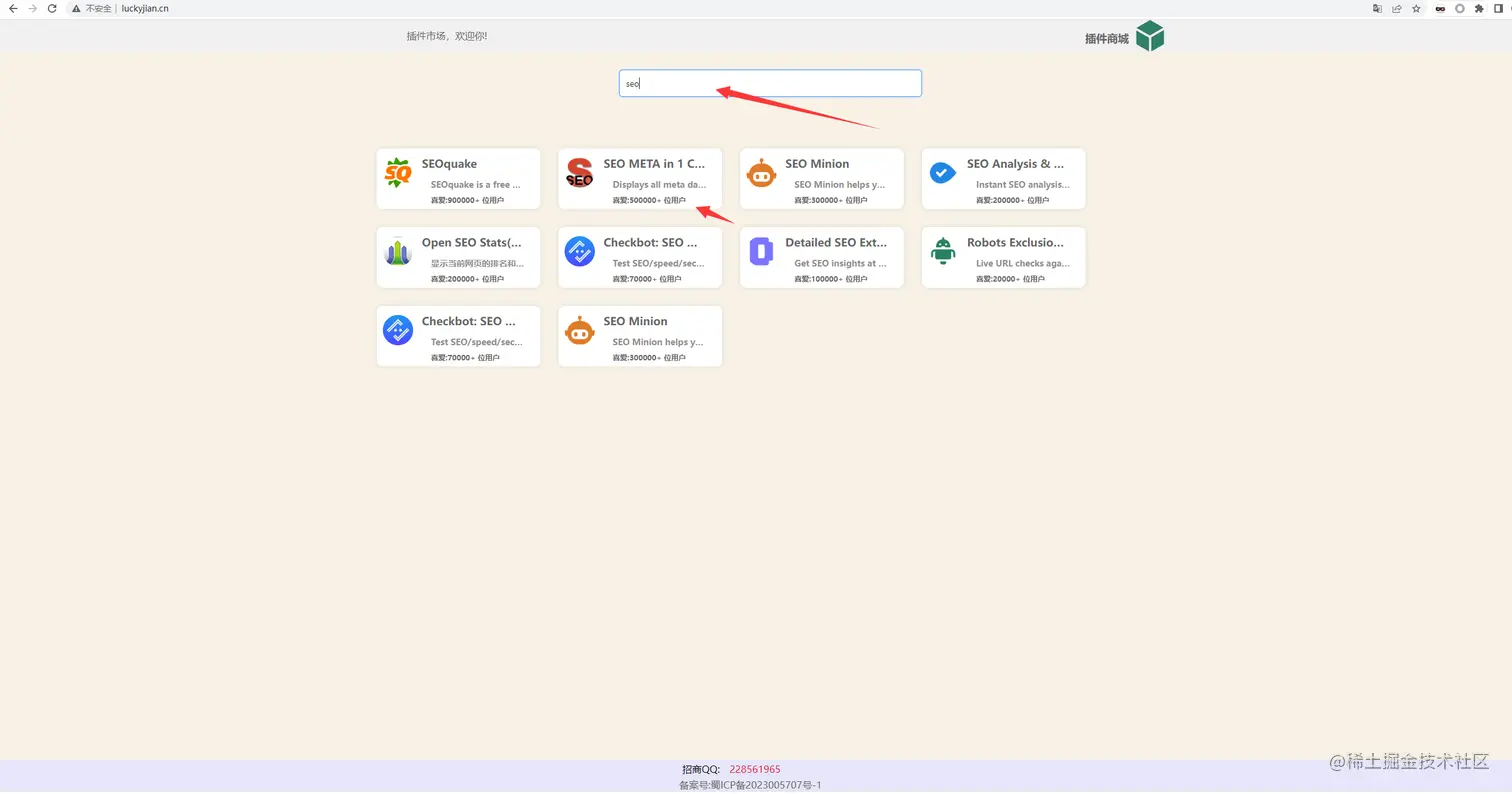Open the SEO Analysis & ... title

point(1015,164)
